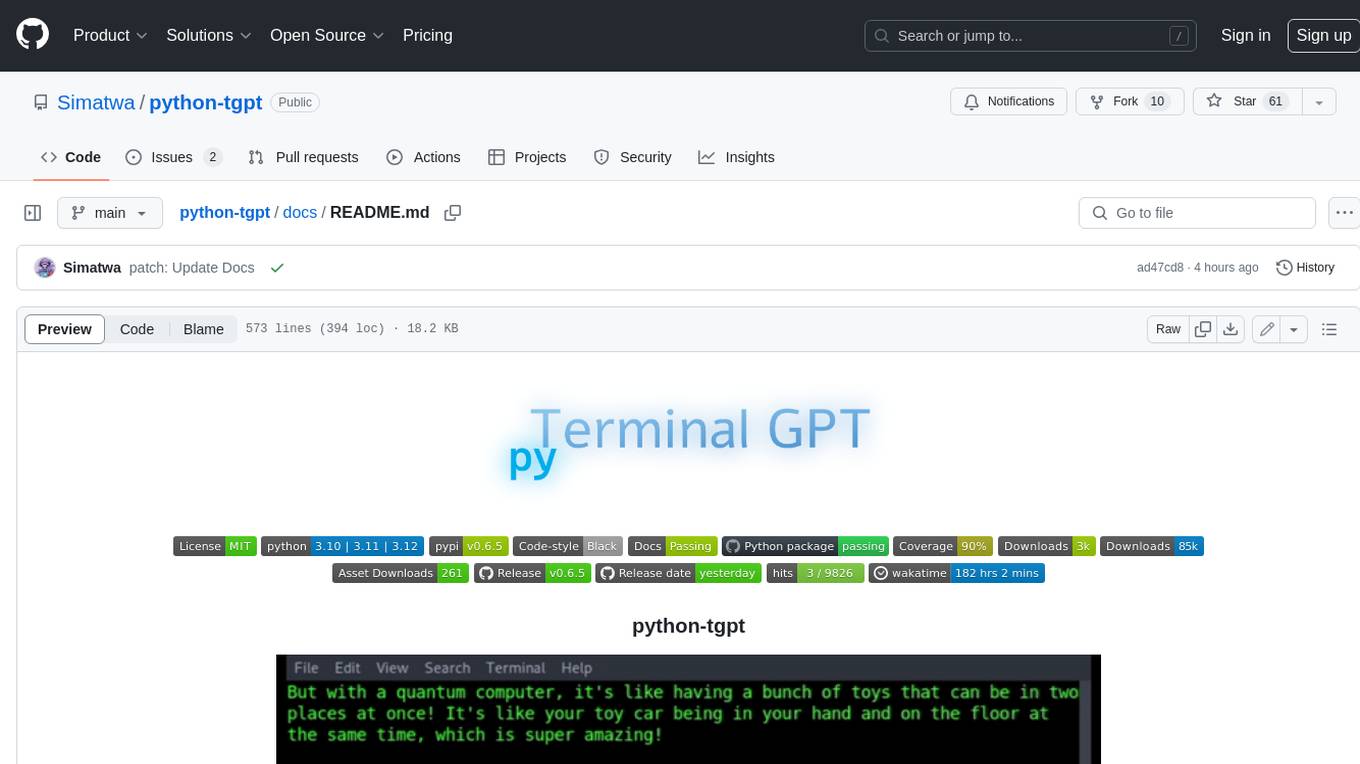The image size is (1360, 764).
Task: Edit this file with the pencil icon
Action: (1267, 329)
